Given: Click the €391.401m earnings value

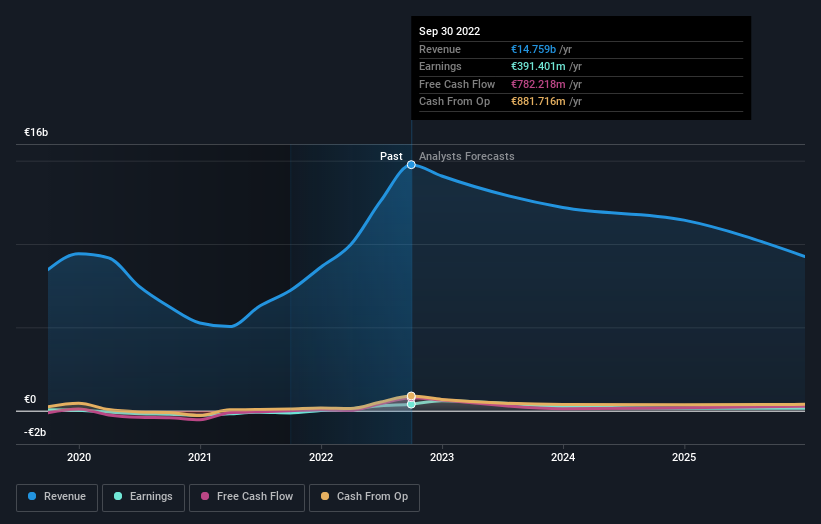Looking at the screenshot, I should [x=538, y=66].
